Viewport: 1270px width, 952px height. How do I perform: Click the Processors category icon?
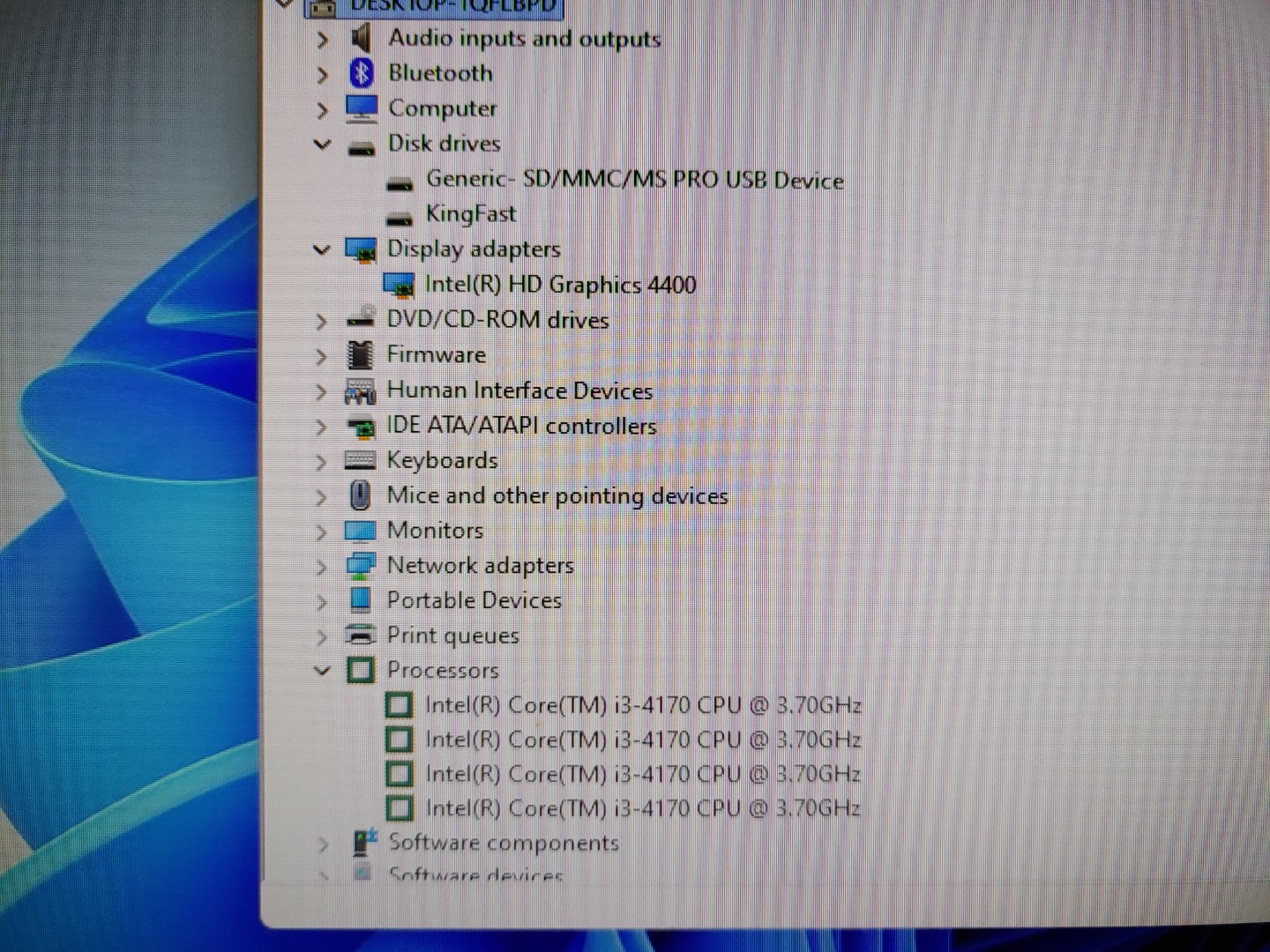360,670
